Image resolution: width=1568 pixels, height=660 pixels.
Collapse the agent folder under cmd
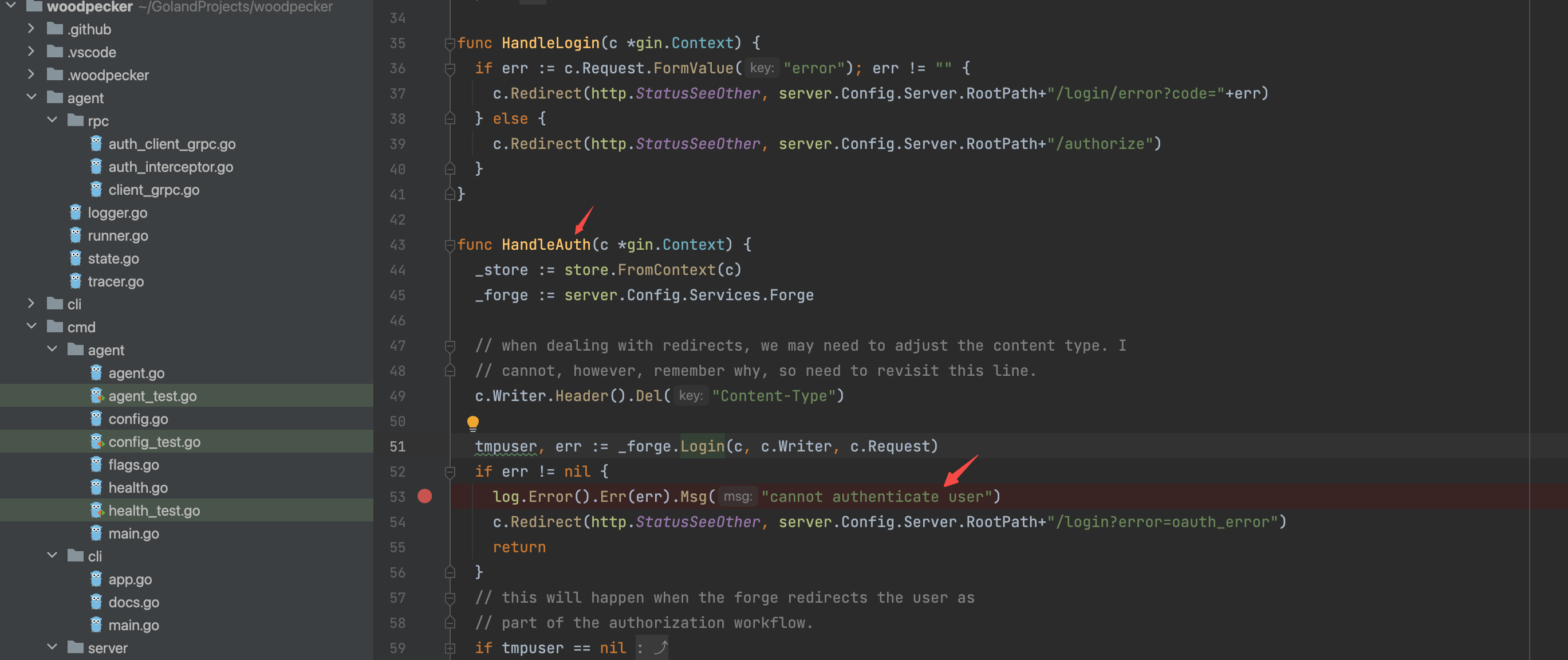(x=52, y=349)
